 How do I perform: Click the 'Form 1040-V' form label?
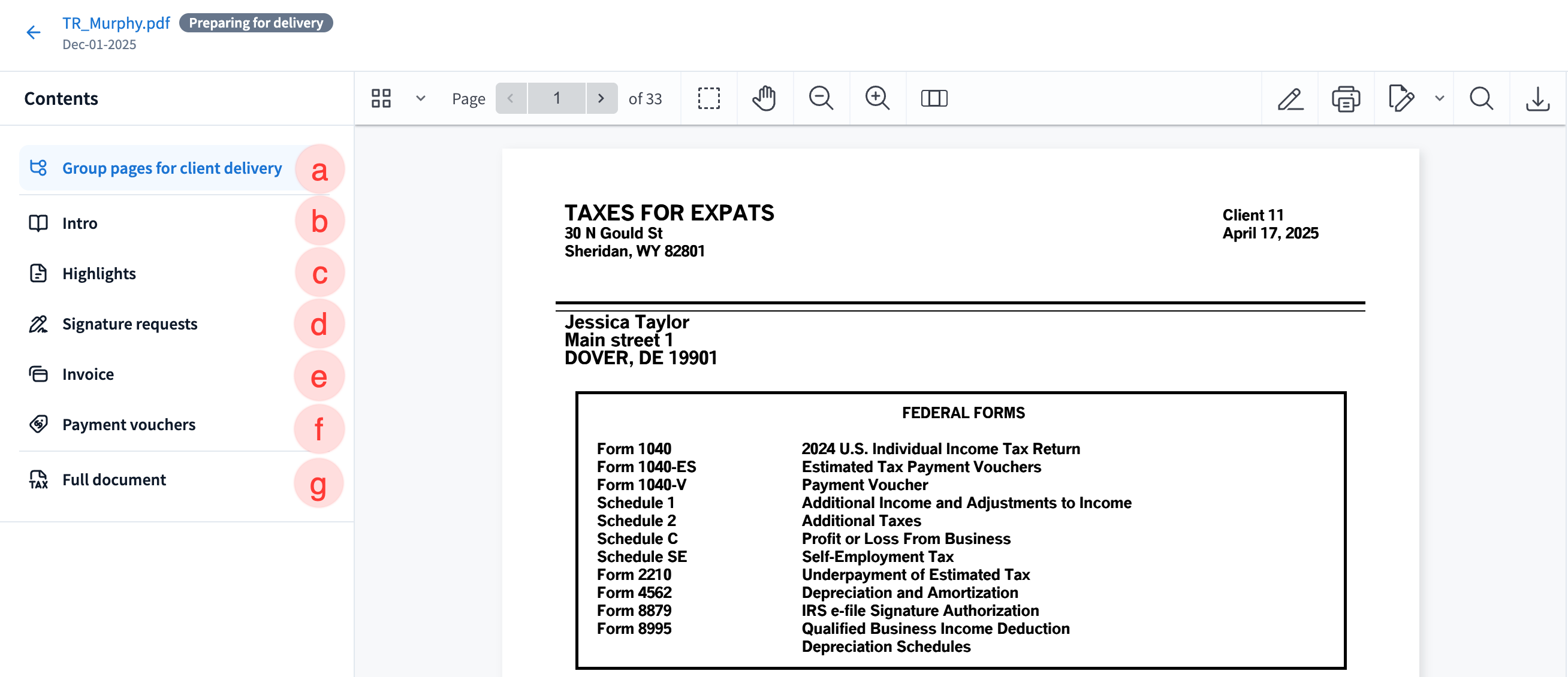641,485
